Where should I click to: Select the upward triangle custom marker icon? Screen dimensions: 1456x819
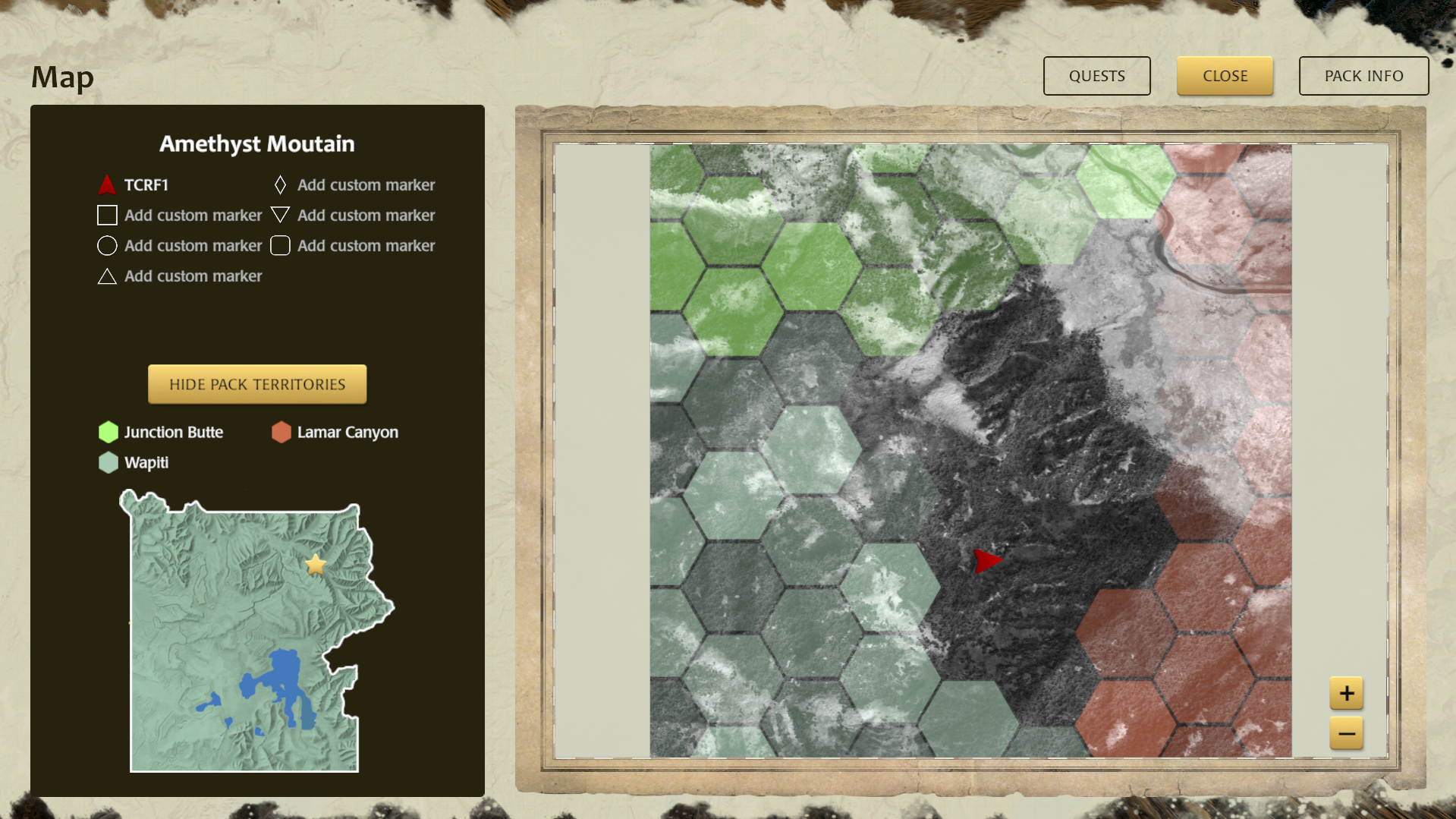(107, 276)
